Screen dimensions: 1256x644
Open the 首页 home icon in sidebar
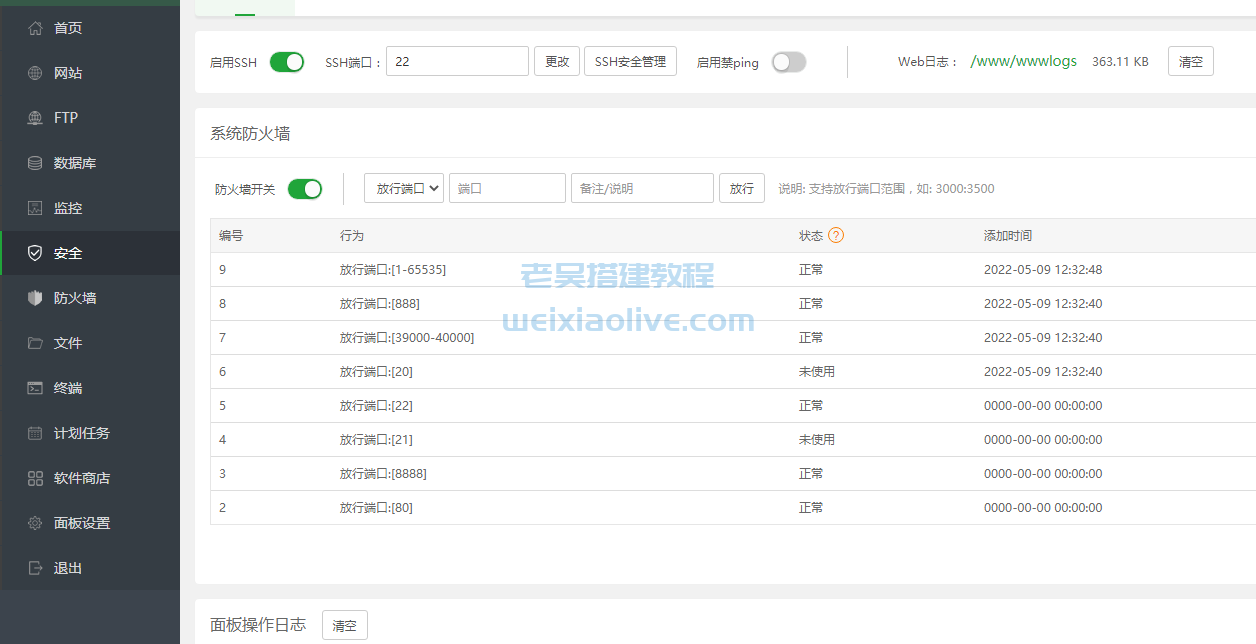tap(33, 27)
